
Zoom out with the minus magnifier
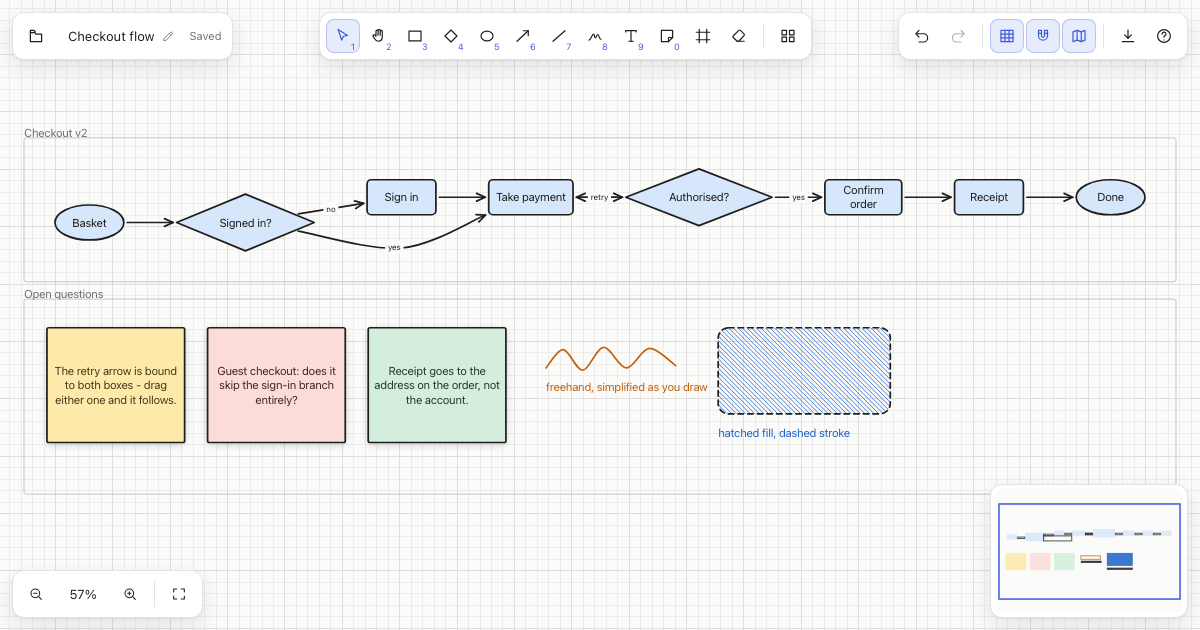coord(36,594)
